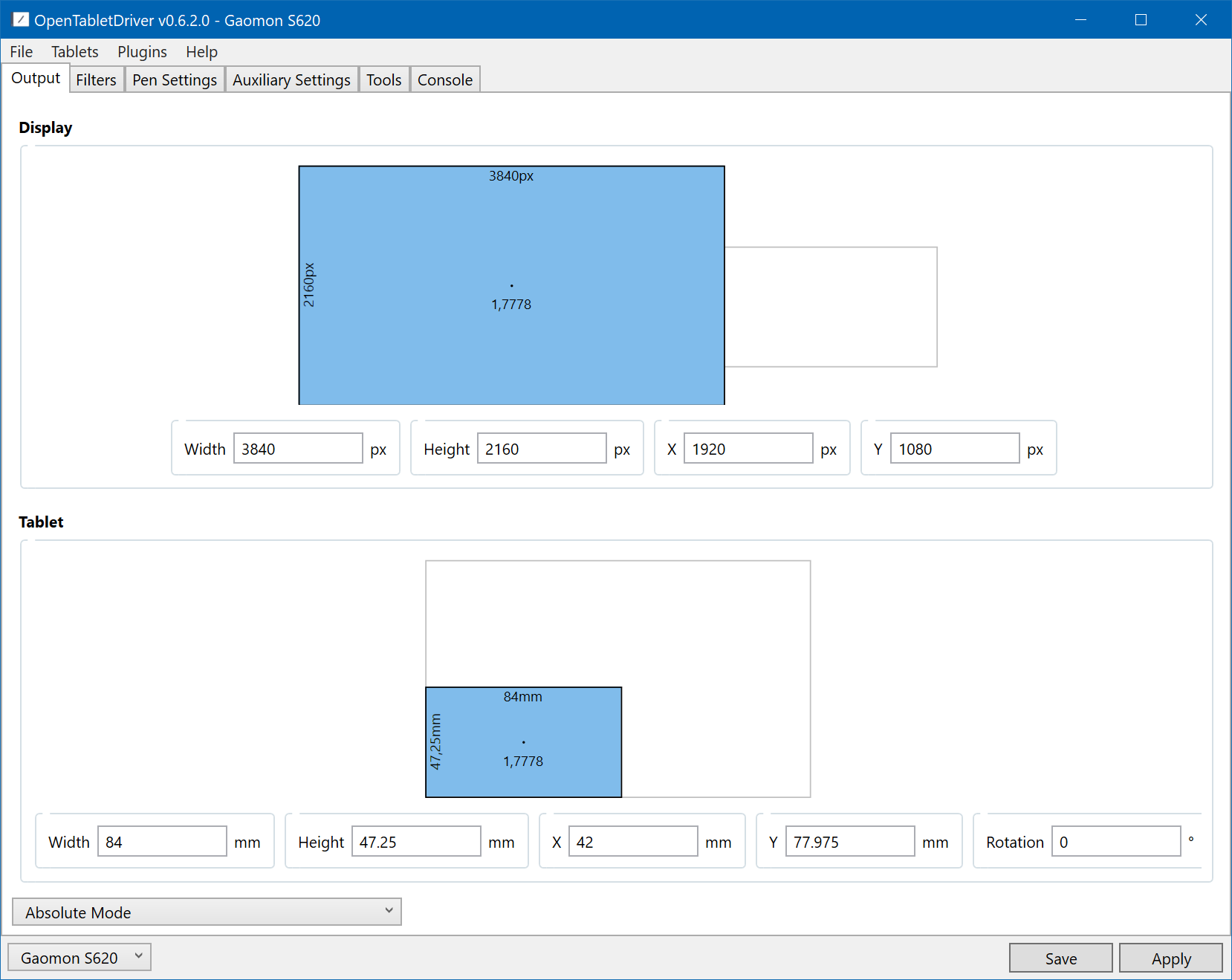Click the OpenTabletDriver app icon in title bar
This screenshot has width=1232, height=980.
point(21,20)
